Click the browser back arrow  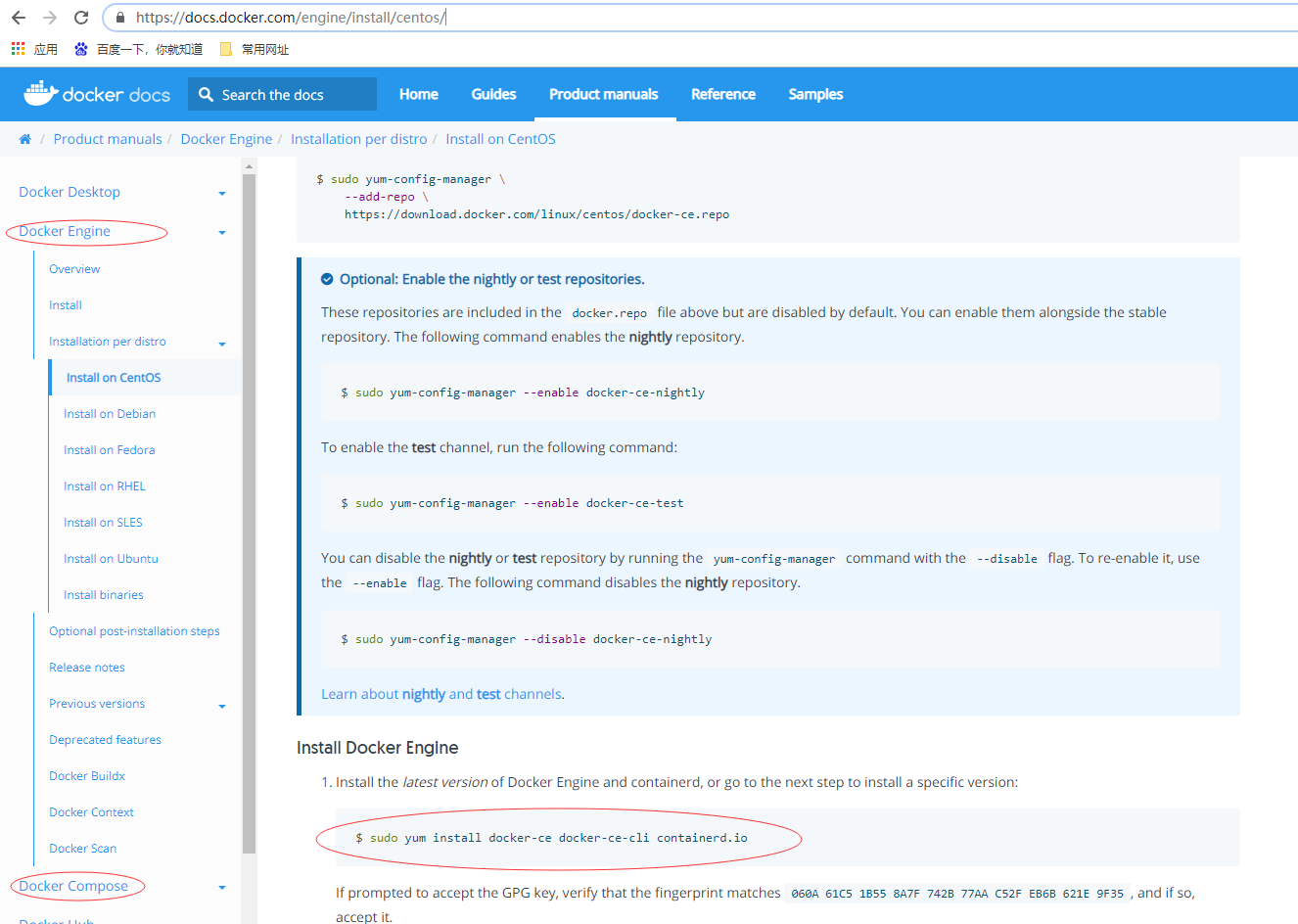point(19,18)
